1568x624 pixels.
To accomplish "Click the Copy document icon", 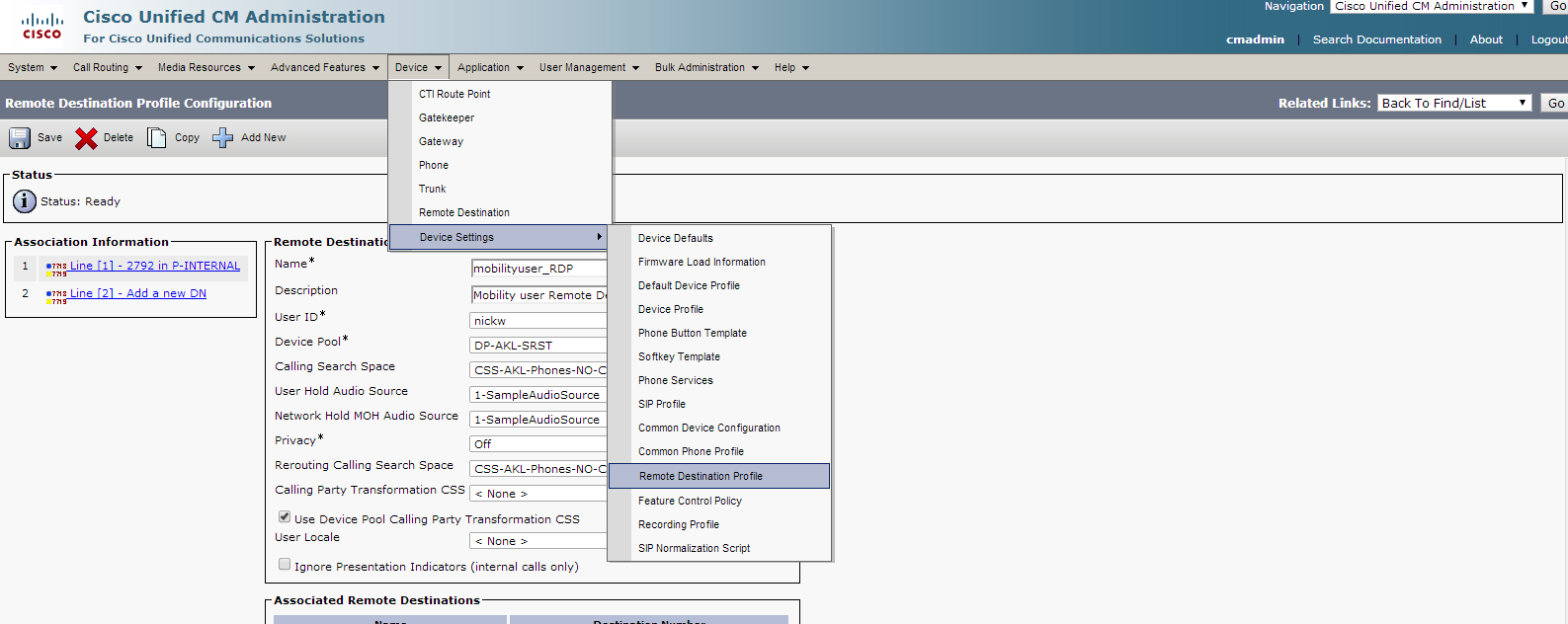I will 156,138.
